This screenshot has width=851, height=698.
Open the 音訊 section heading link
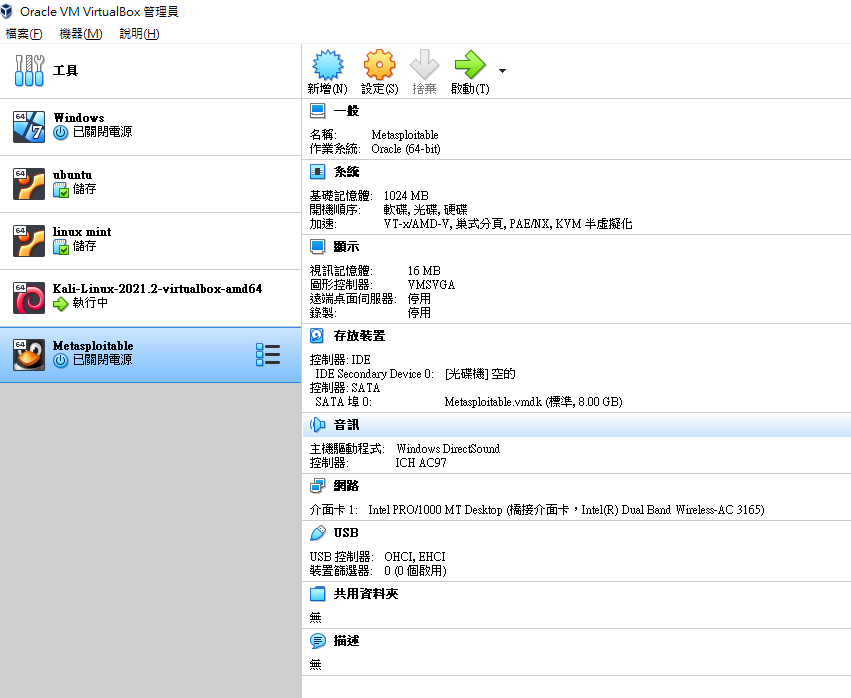(346, 424)
